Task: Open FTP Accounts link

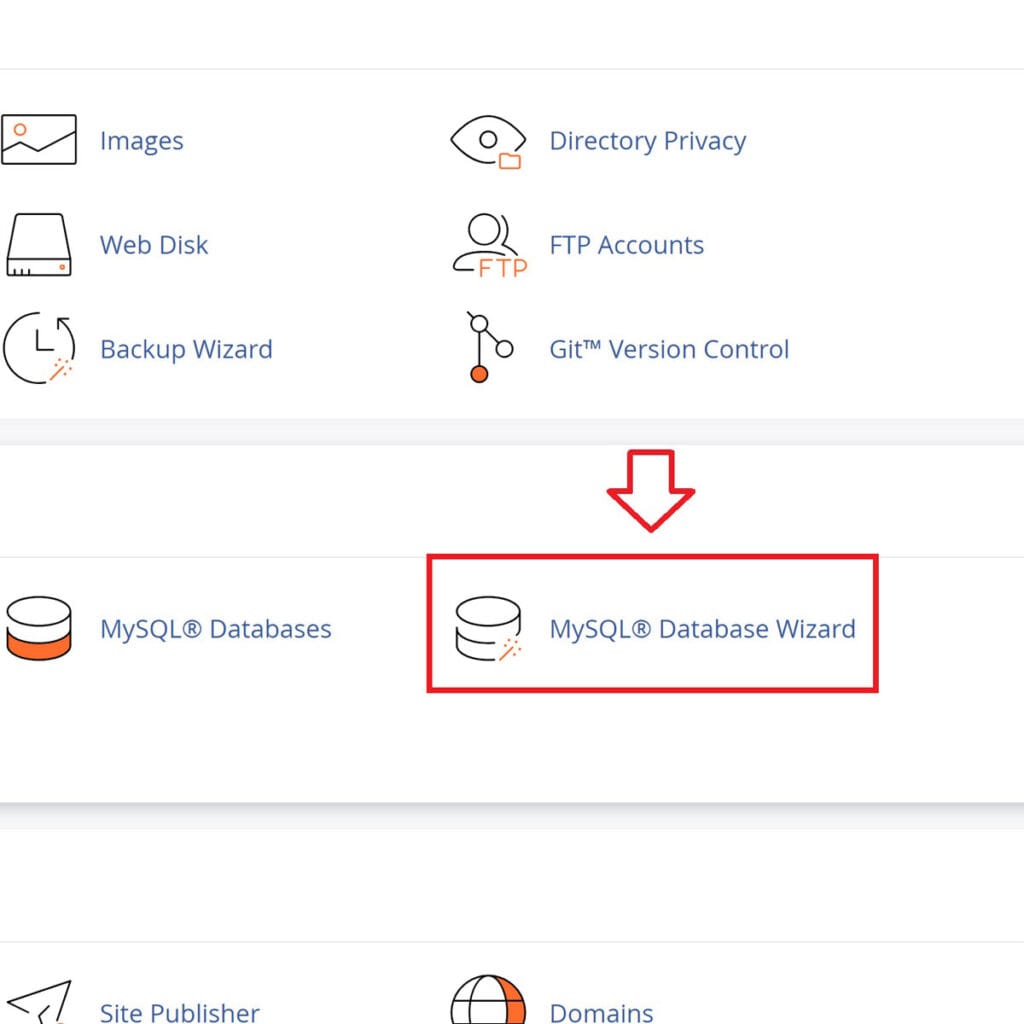Action: (627, 245)
